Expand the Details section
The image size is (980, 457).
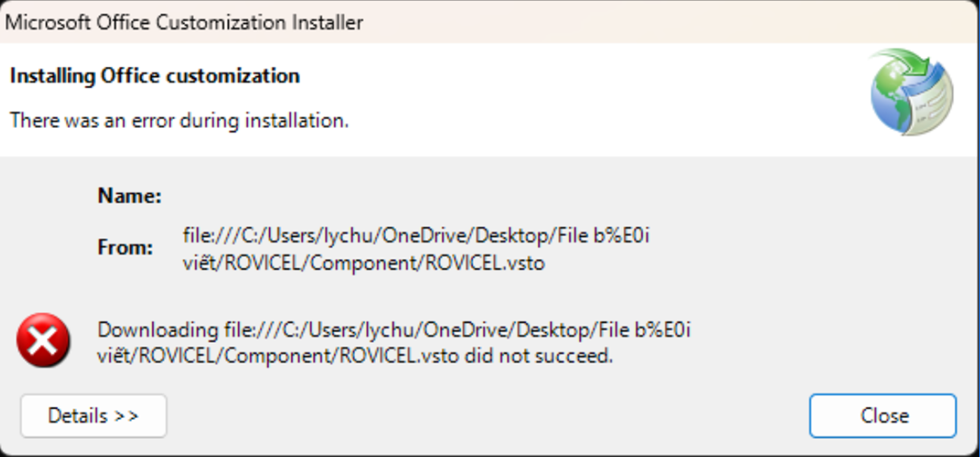(x=93, y=415)
